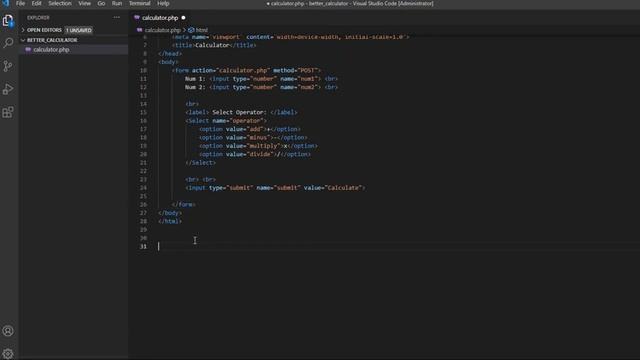Click the "add" option value
This screenshot has width=640, height=360.
click(256, 129)
